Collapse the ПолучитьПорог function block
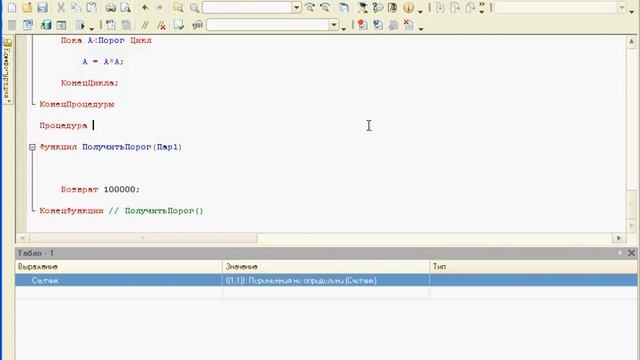Viewport: 640px width, 360px height. coord(32,147)
